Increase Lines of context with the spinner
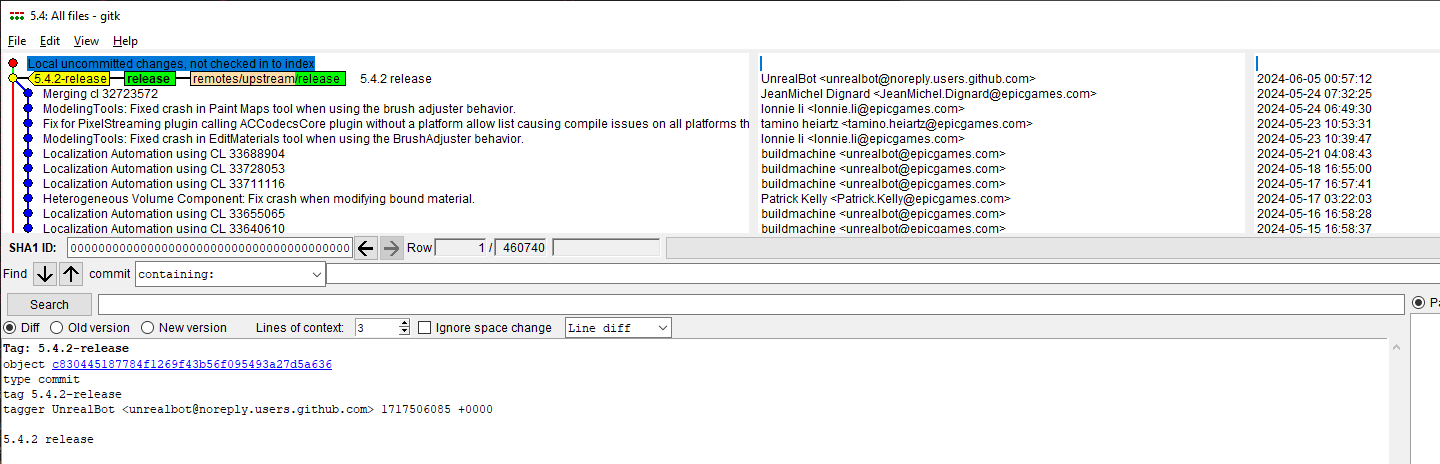 [404, 324]
